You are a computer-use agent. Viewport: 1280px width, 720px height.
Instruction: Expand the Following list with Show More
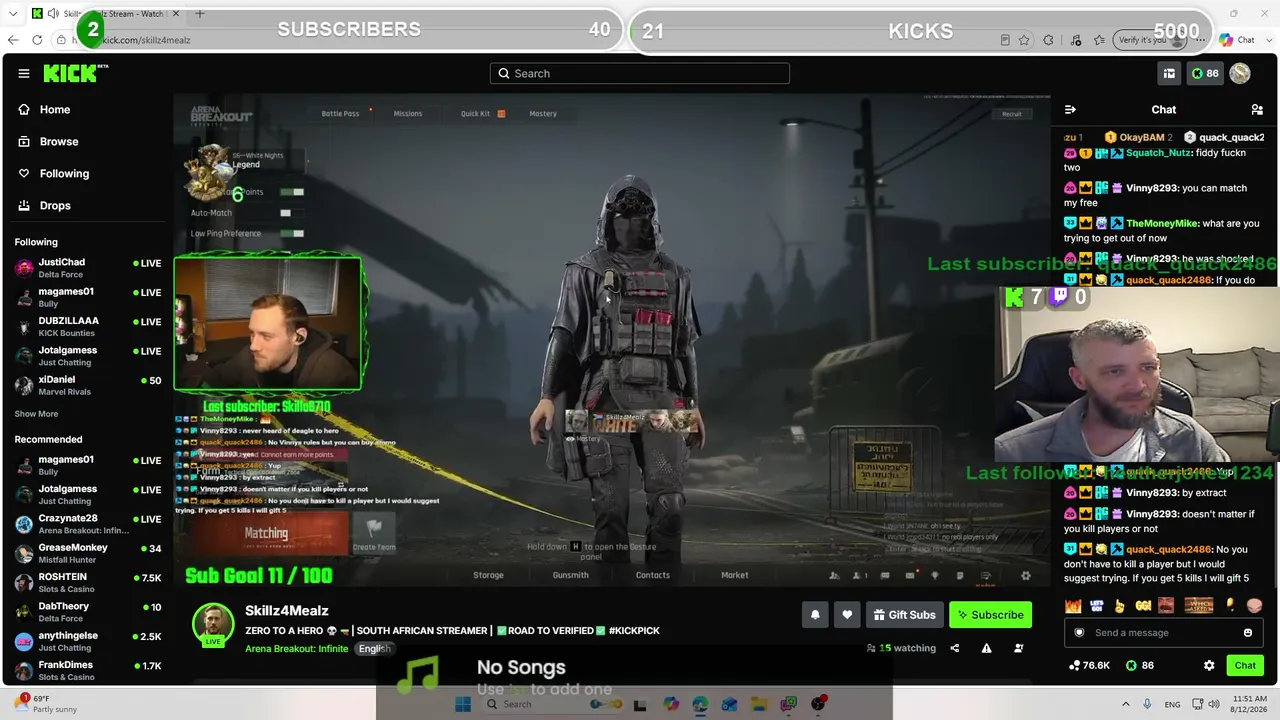click(x=36, y=414)
